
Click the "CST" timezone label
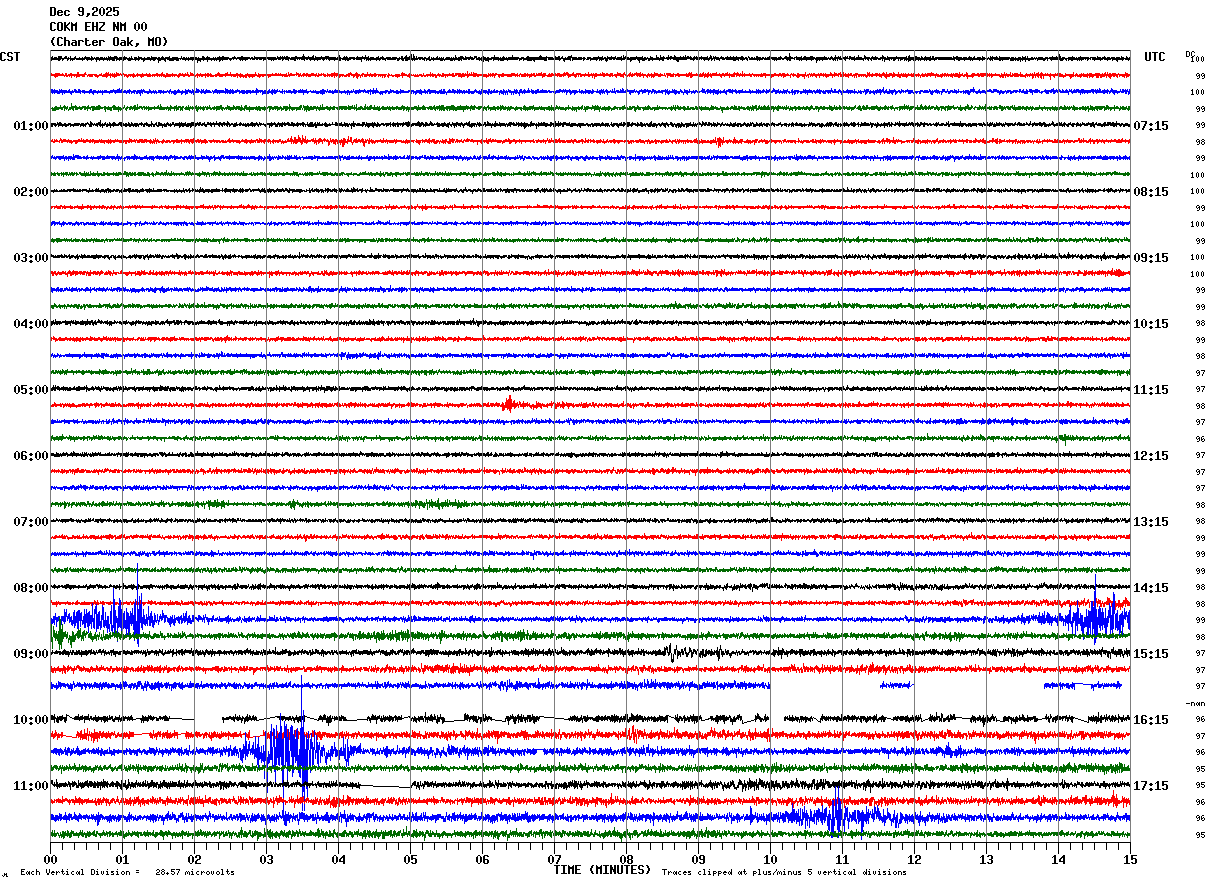tap(10, 57)
